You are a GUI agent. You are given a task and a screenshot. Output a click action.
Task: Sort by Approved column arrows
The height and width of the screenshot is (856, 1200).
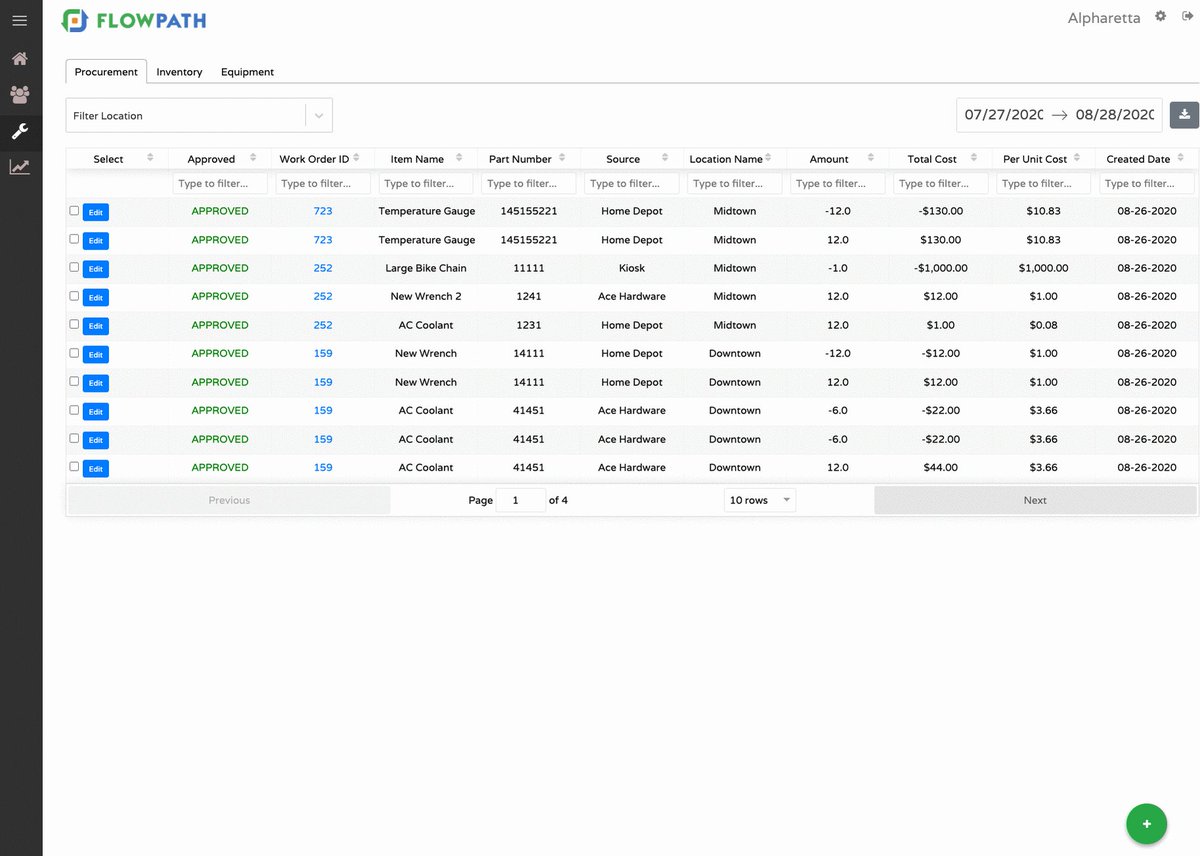[253, 158]
